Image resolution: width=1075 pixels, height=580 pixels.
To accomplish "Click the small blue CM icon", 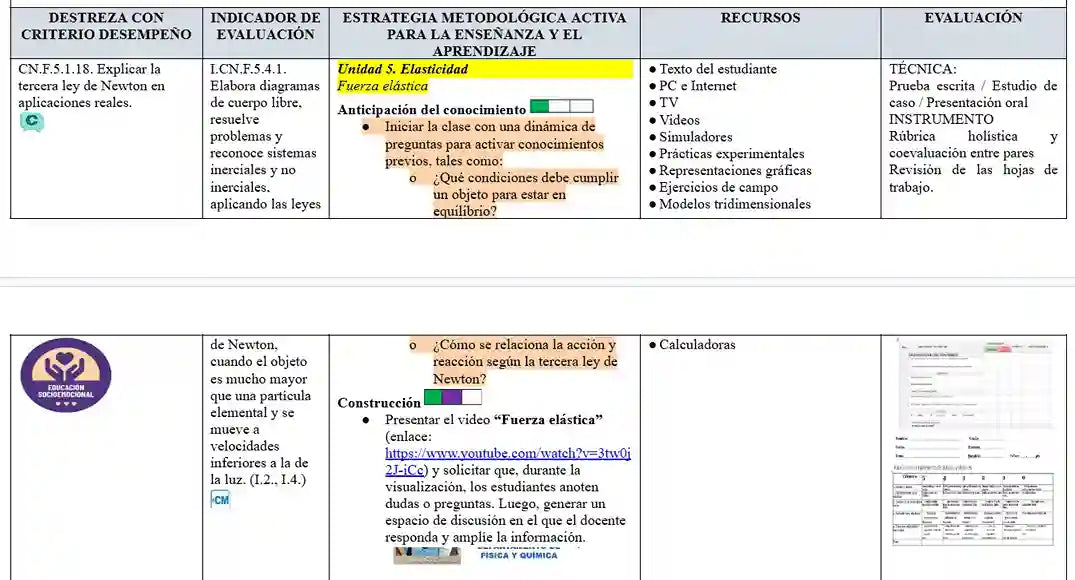I will pyautogui.click(x=221, y=499).
